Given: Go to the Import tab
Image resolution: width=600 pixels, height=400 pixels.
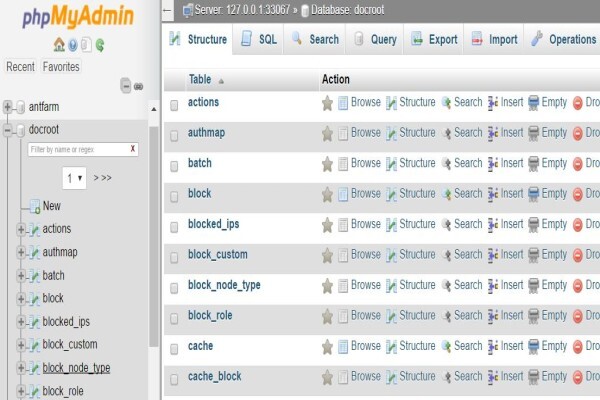Looking at the screenshot, I should click(x=494, y=39).
